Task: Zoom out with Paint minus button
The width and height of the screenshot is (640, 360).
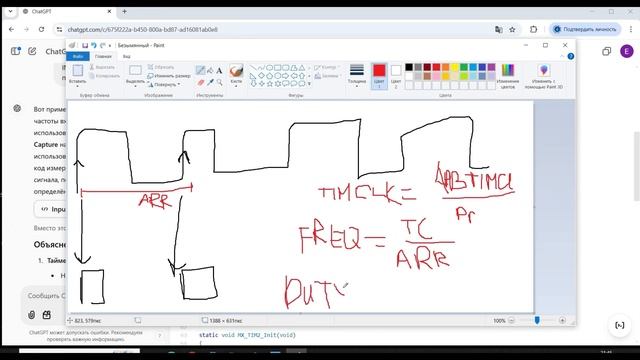Action: 511,320
